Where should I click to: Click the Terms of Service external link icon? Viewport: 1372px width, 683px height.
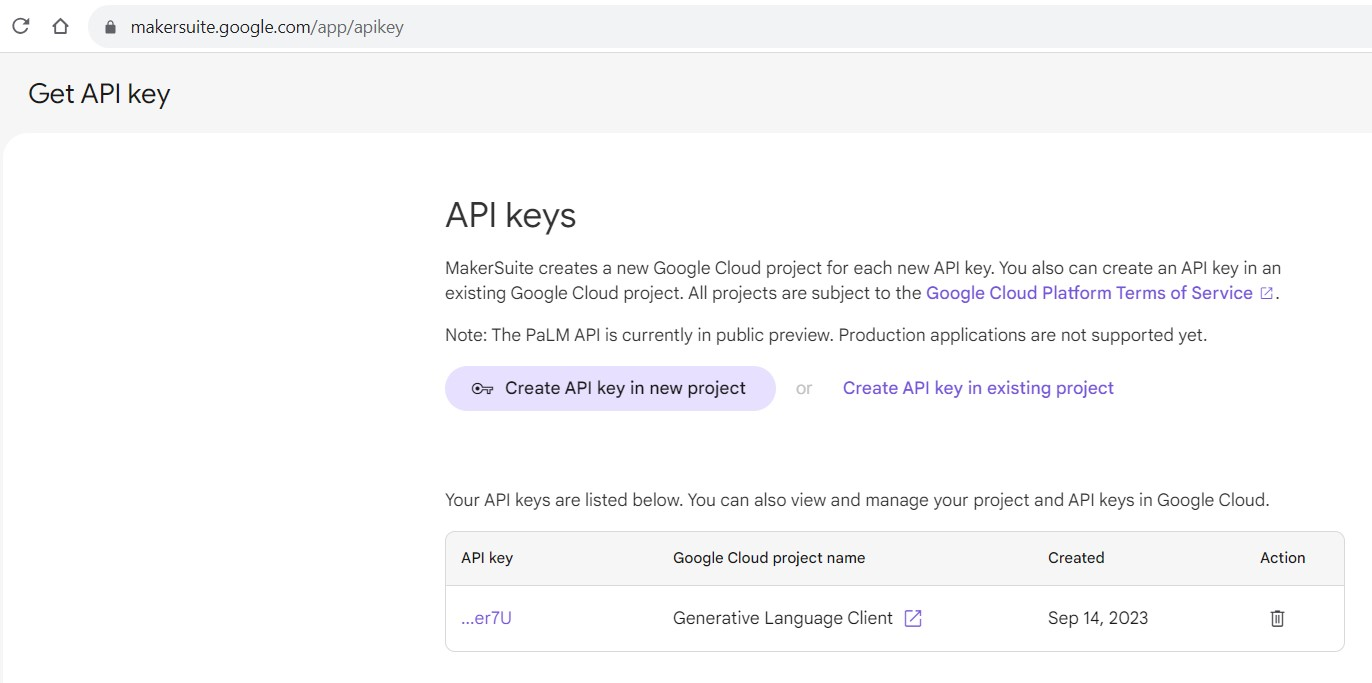coord(1266,292)
